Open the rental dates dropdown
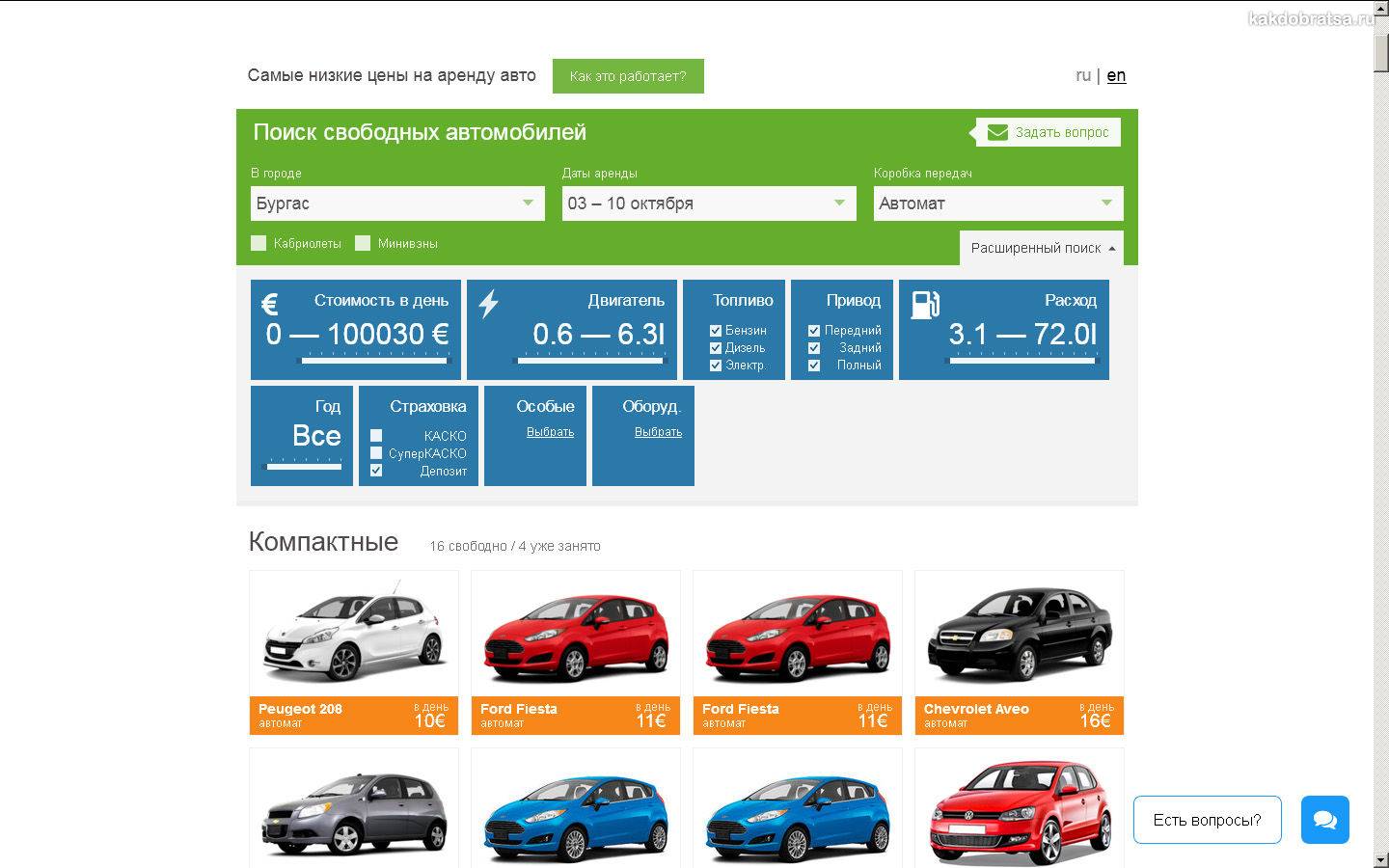Screen dimensions: 1389x868 click(x=709, y=203)
